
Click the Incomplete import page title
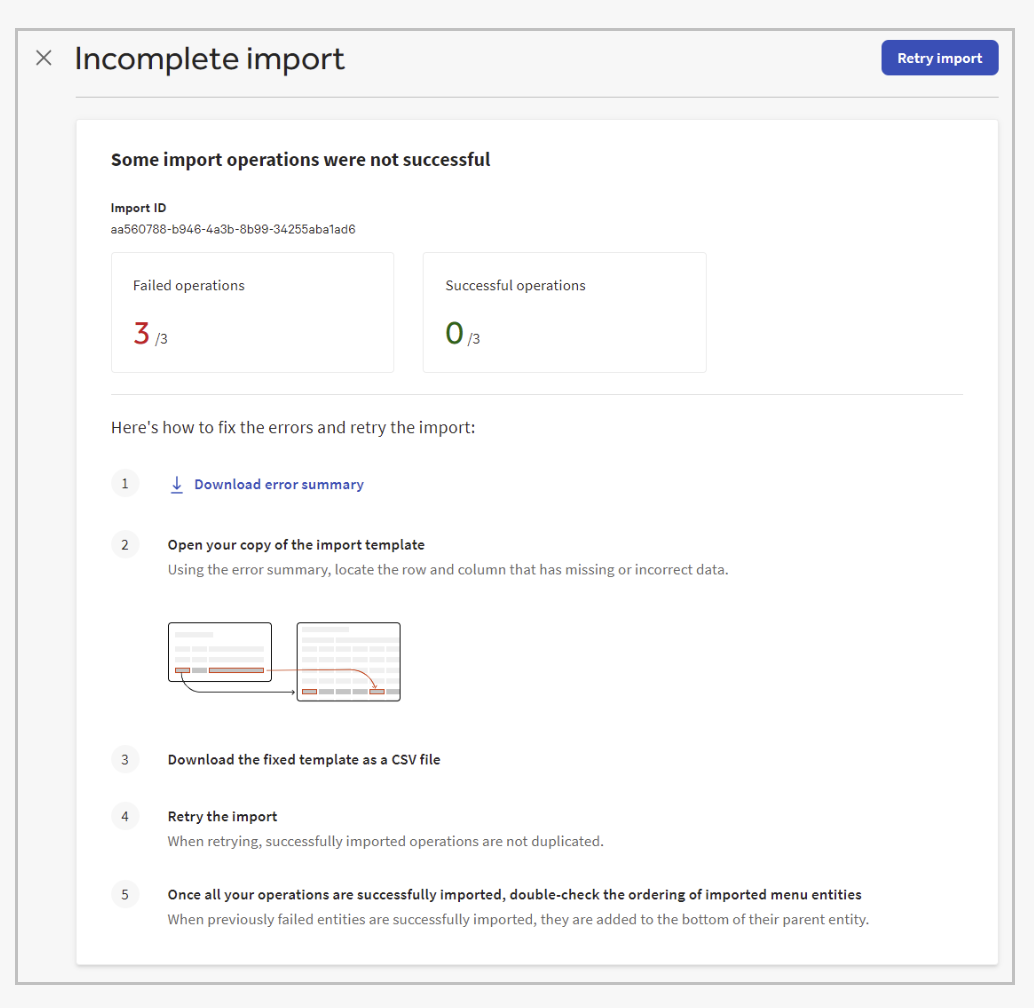pyautogui.click(x=210, y=59)
